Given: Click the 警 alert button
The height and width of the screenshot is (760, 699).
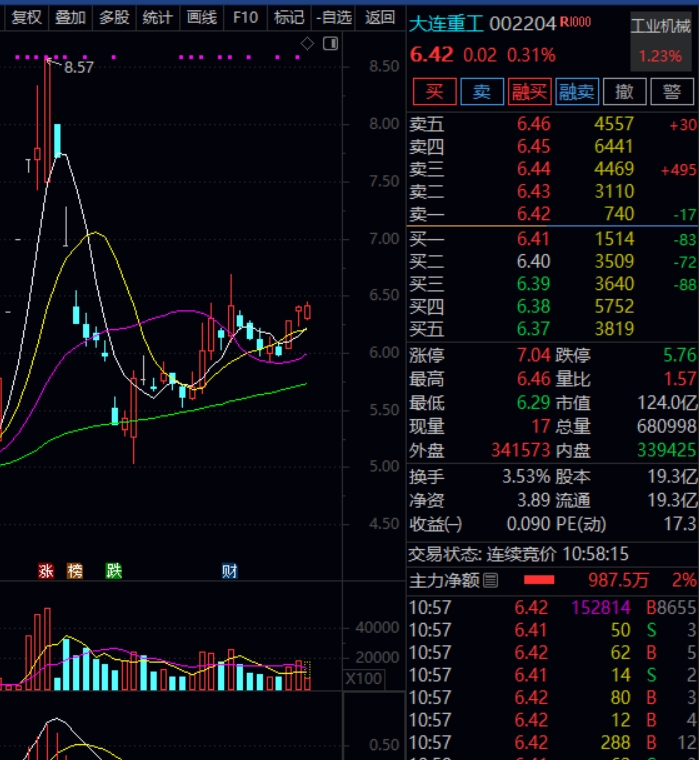Looking at the screenshot, I should tap(672, 91).
